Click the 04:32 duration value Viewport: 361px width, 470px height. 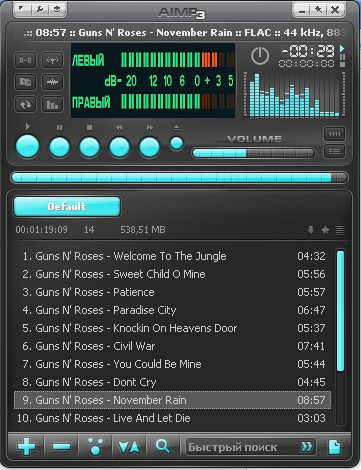[311, 256]
